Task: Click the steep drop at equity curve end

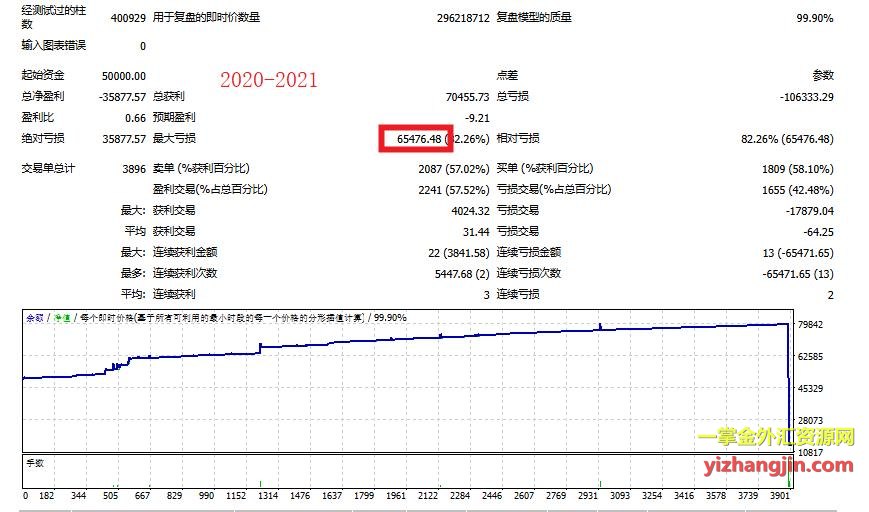Action: pyautogui.click(x=788, y=400)
